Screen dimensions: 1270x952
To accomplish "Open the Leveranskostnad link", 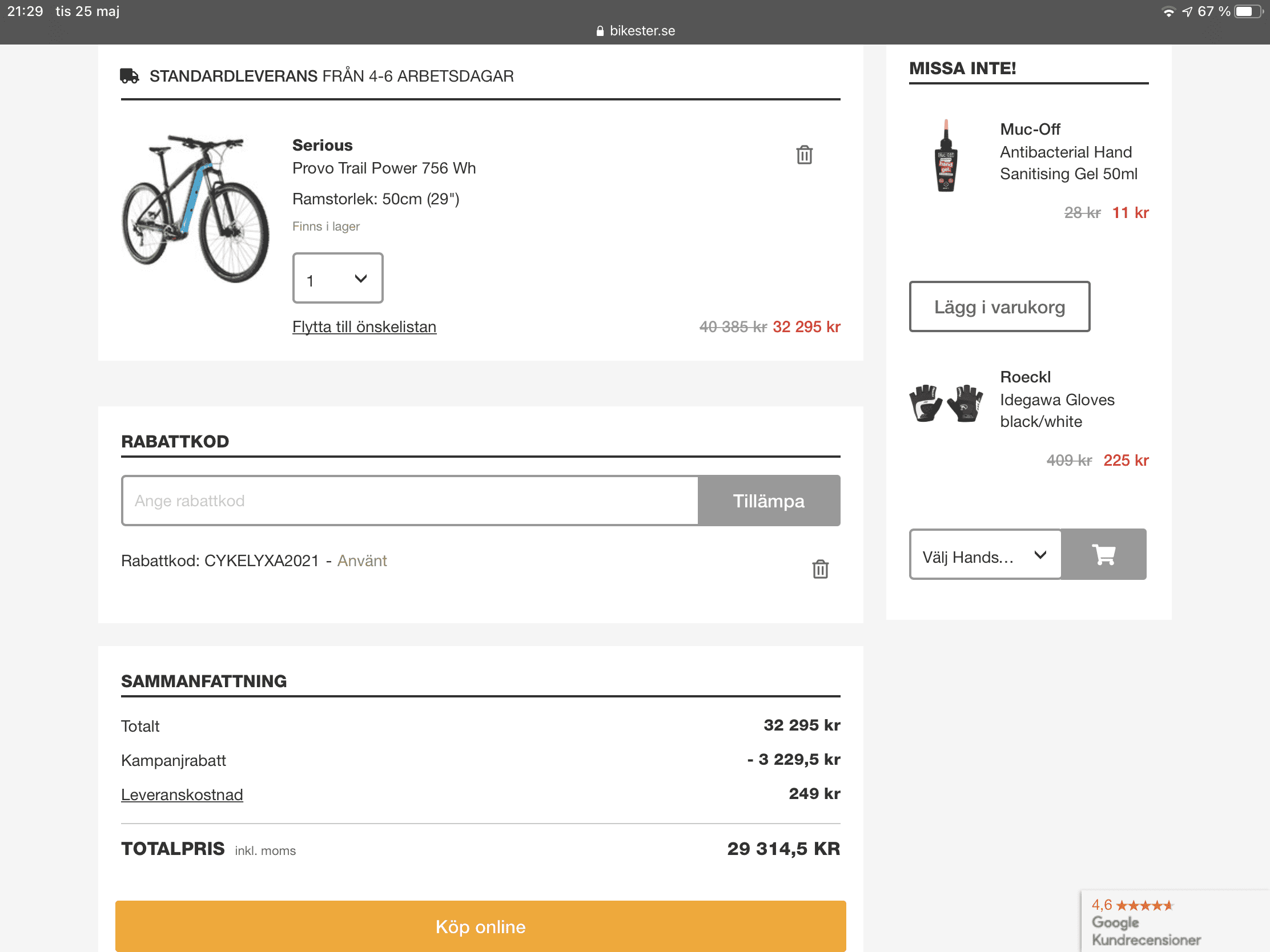I will pos(182,794).
